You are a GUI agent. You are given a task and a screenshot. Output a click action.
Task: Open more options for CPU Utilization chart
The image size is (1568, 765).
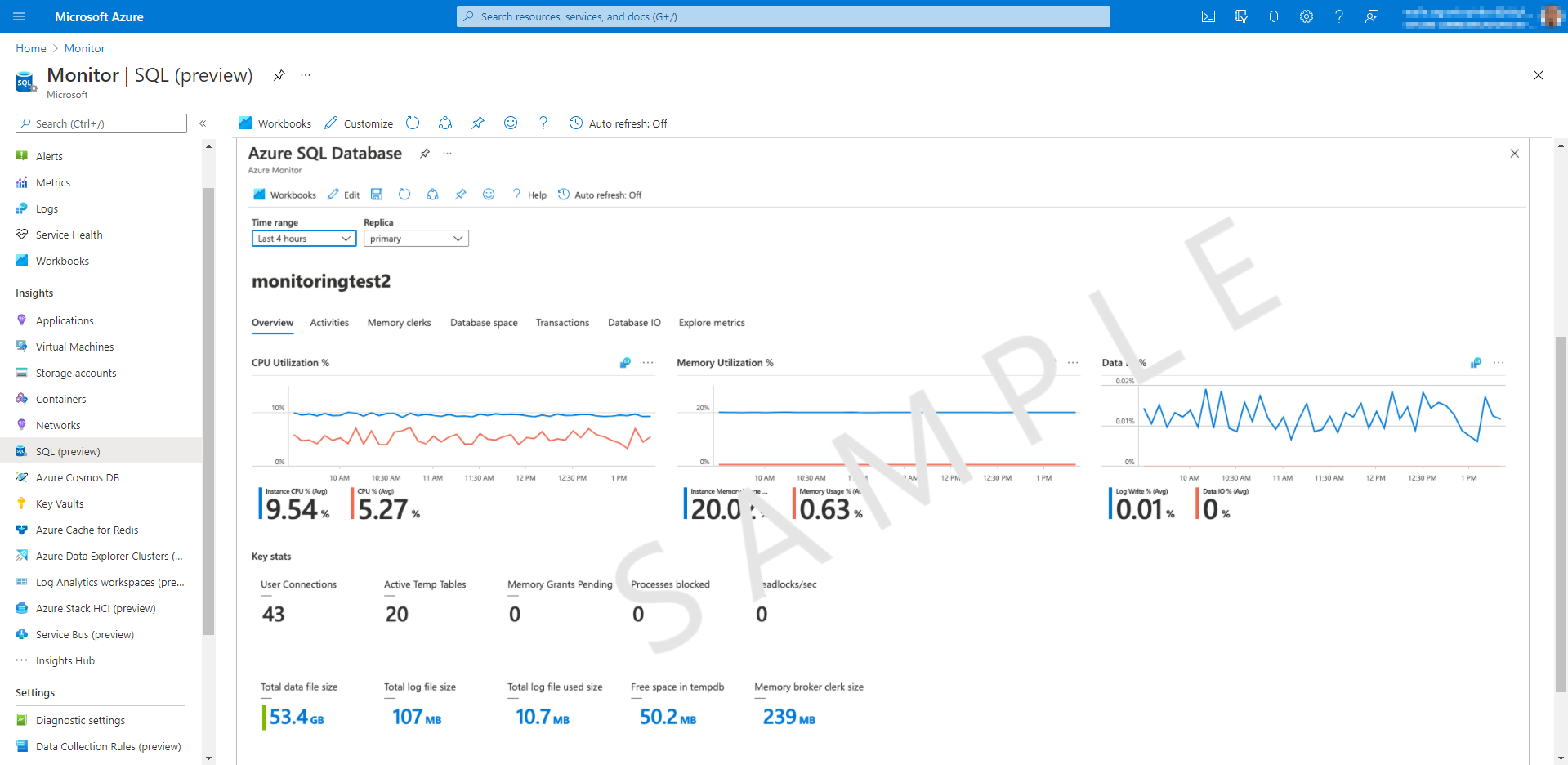648,363
